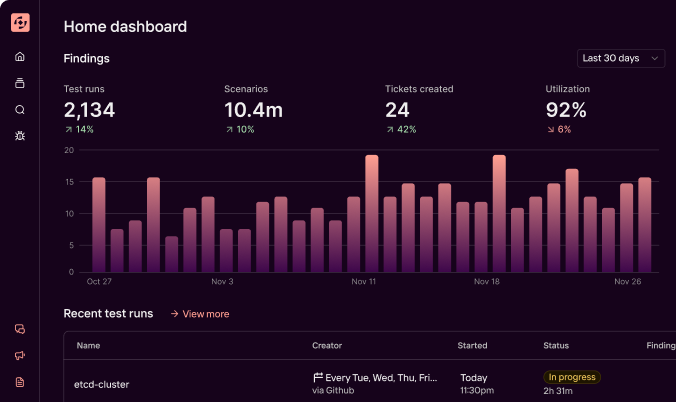Click the Utilization value 92%

(x=566, y=110)
